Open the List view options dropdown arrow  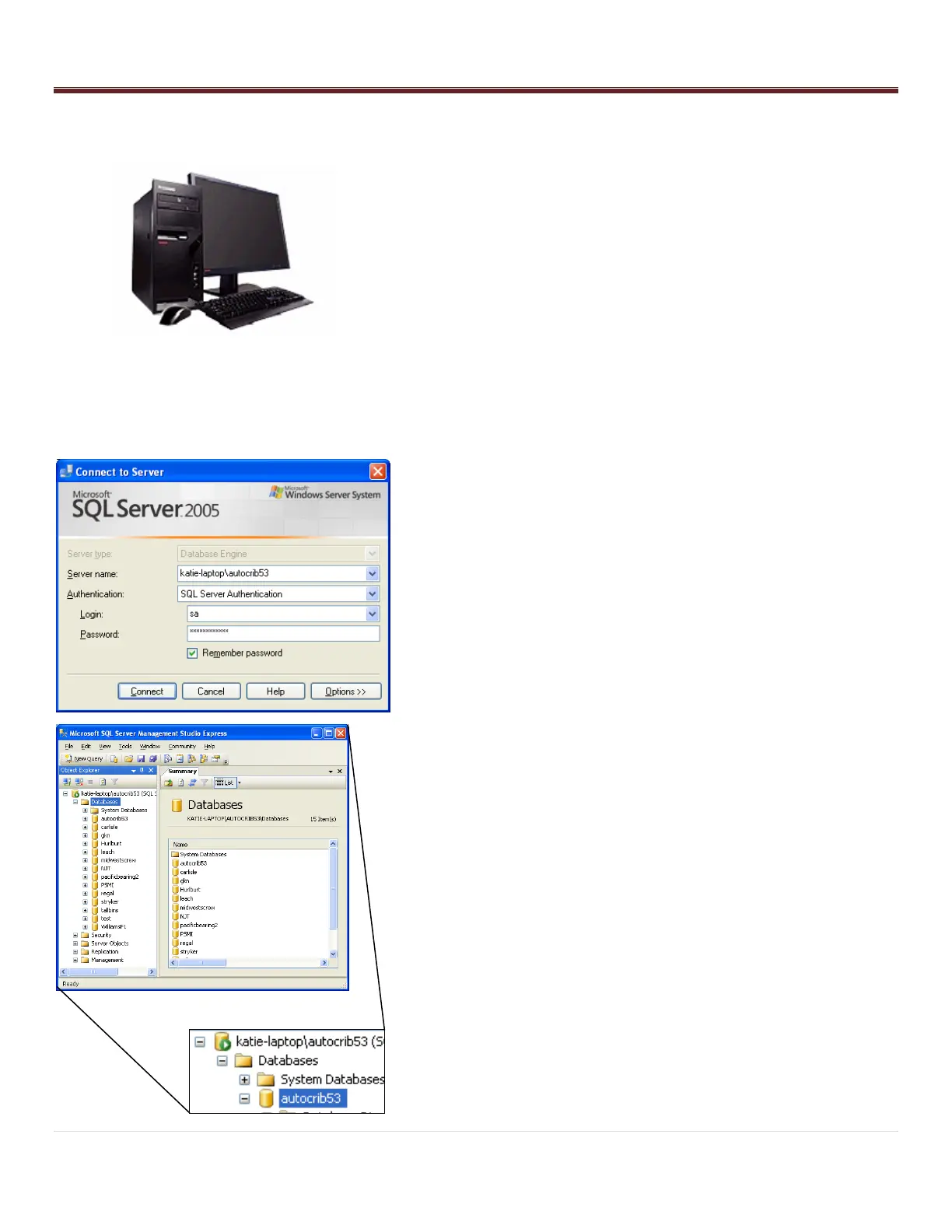tap(240, 782)
